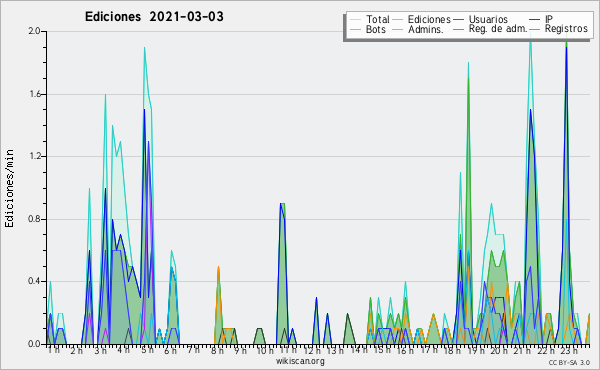
Task: Click the y-axis value 1.6
Action: coord(34,94)
